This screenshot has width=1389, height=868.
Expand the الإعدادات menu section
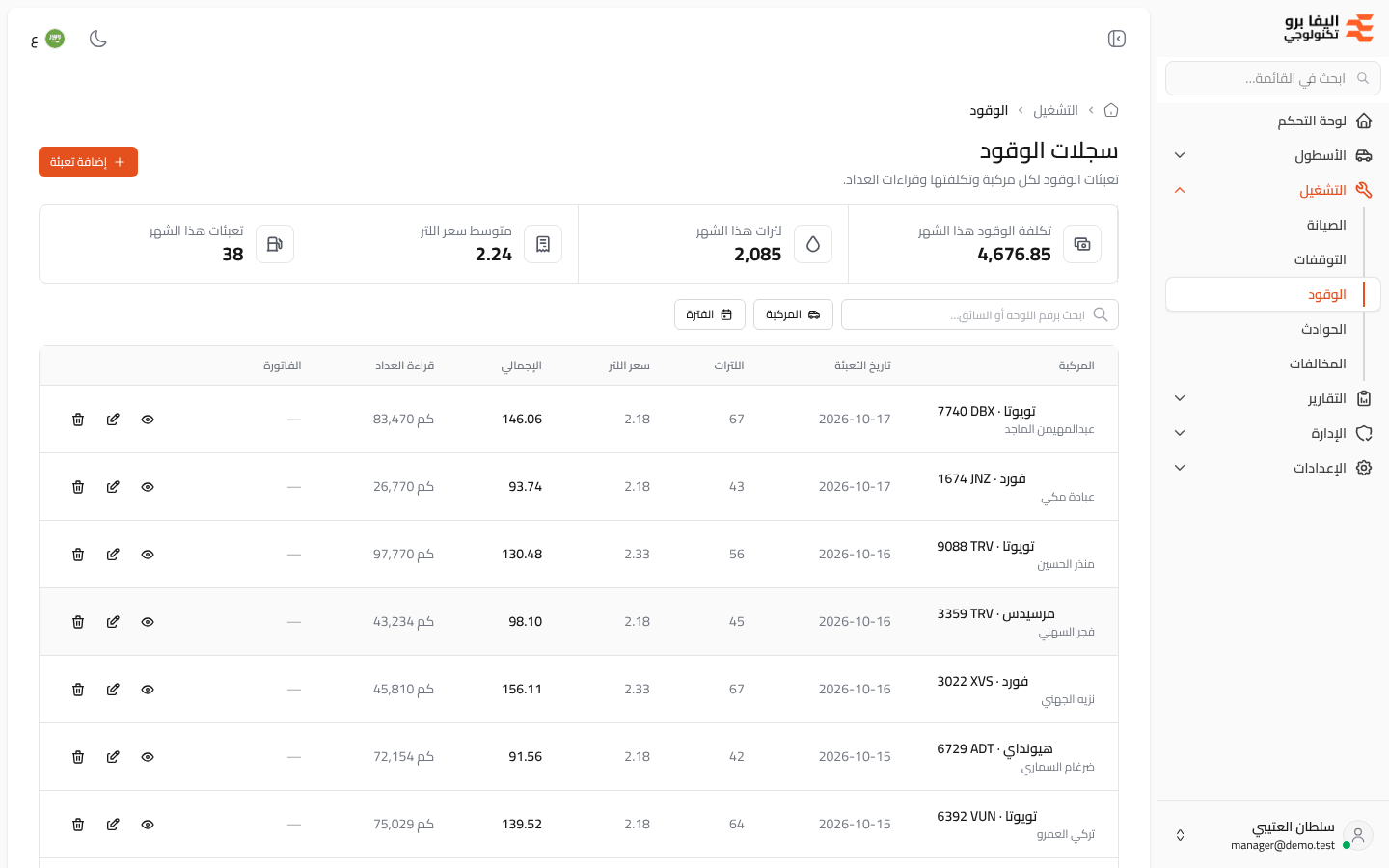[x=1273, y=468]
